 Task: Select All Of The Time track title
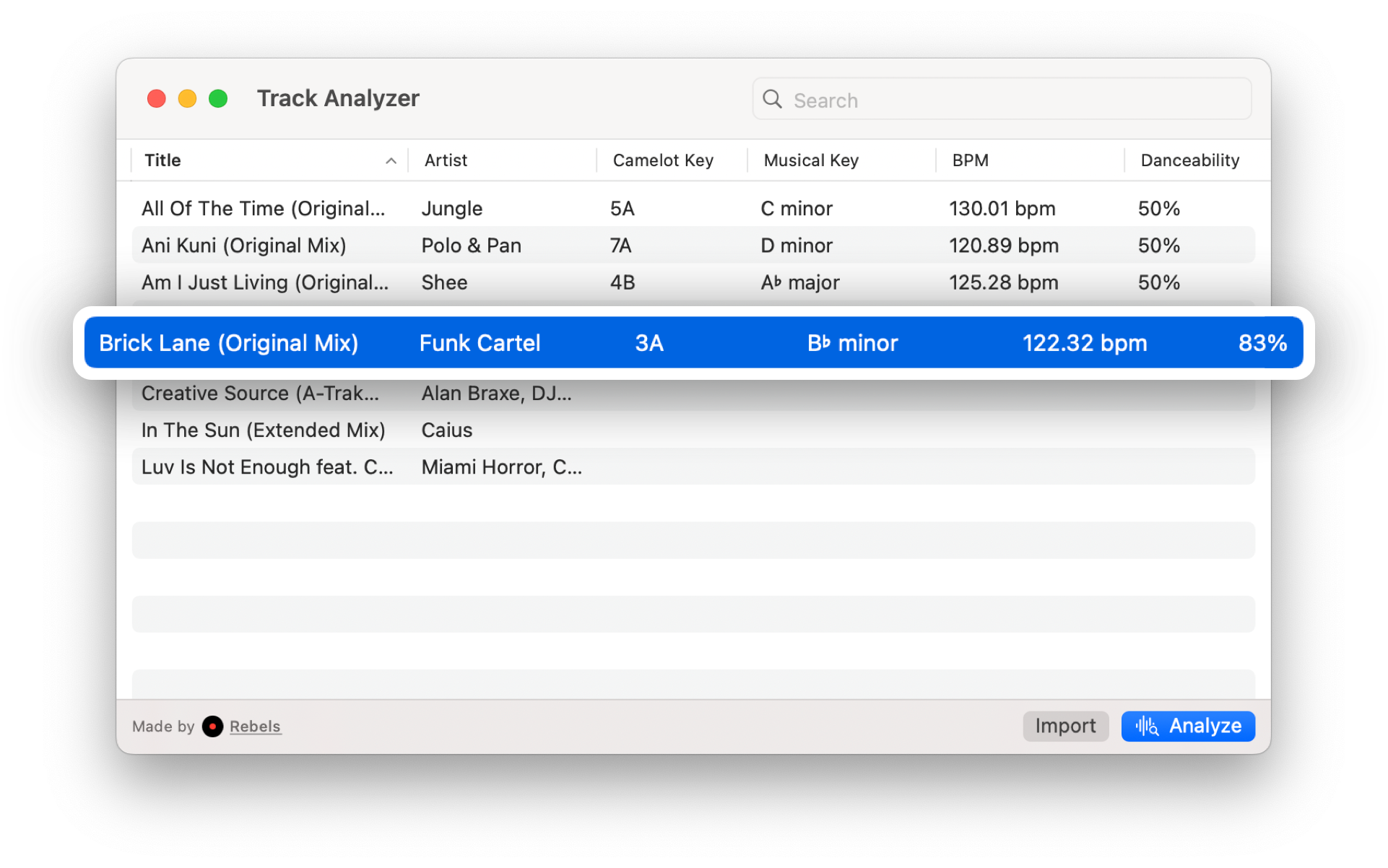[264, 209]
